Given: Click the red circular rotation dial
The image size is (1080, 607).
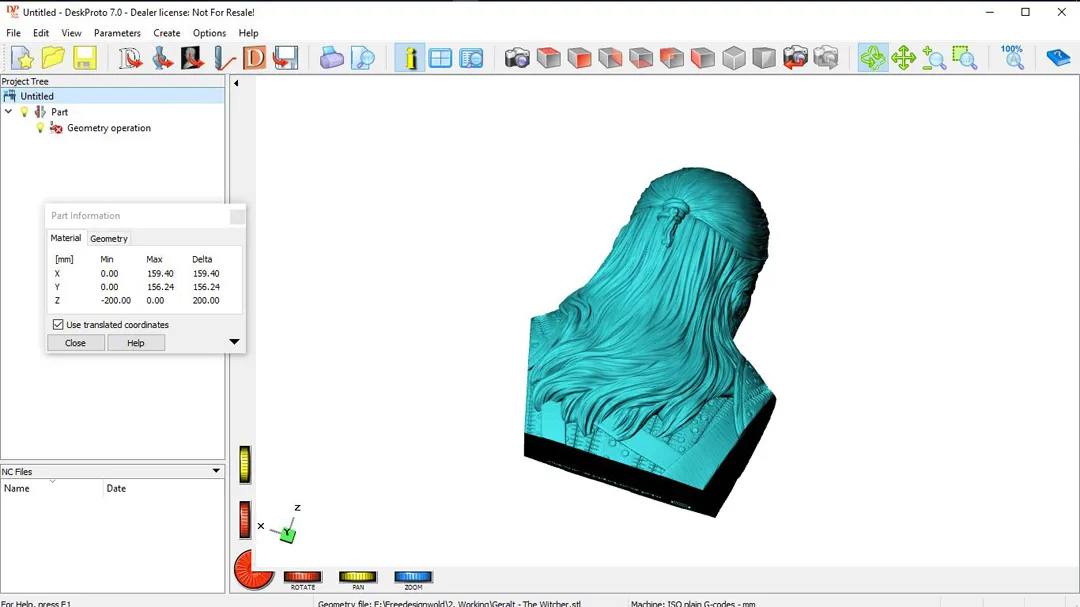Looking at the screenshot, I should point(253,570).
